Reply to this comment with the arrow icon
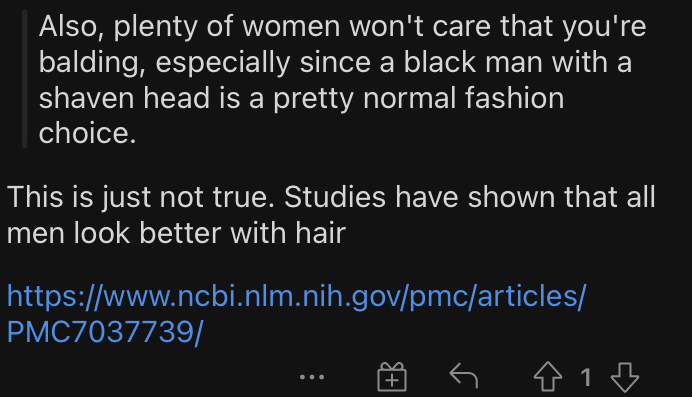This screenshot has height=397, width=692. [464, 376]
